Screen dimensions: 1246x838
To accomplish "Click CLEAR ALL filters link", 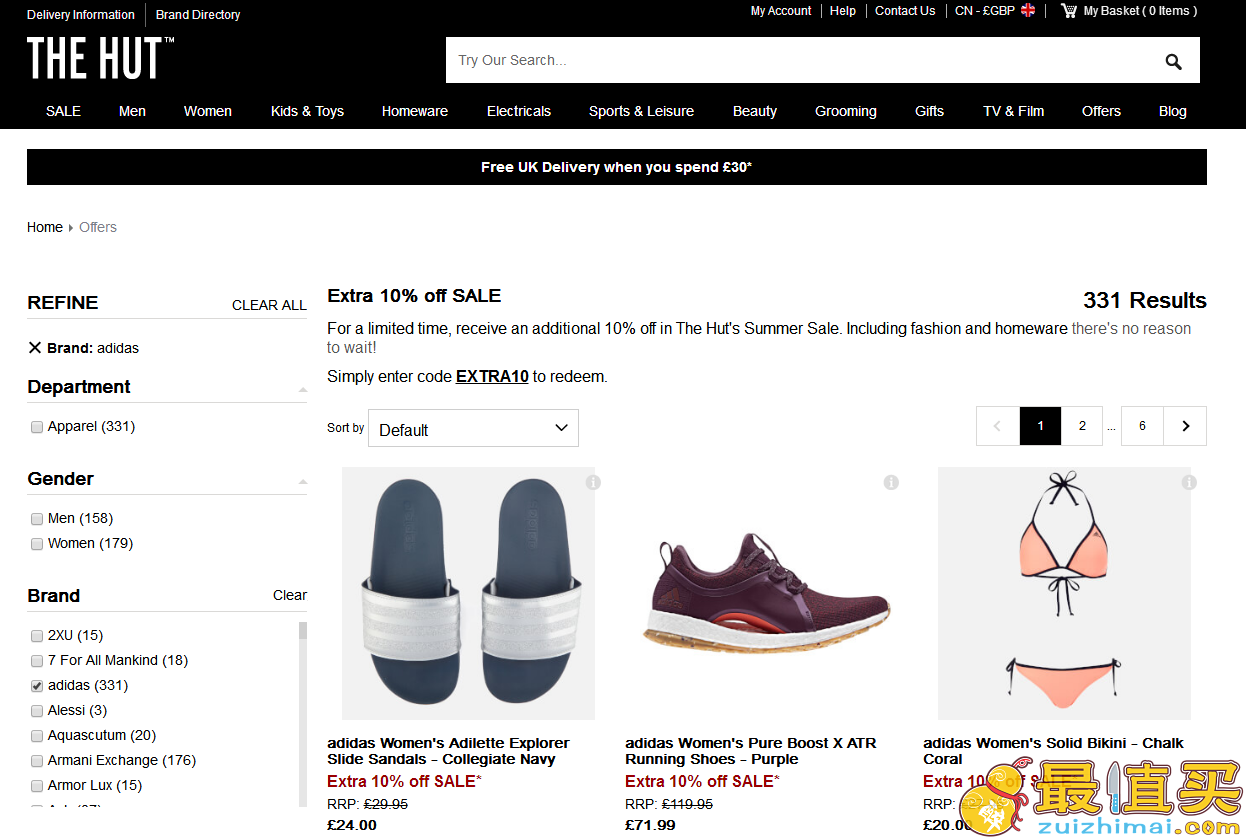I will pos(269,305).
